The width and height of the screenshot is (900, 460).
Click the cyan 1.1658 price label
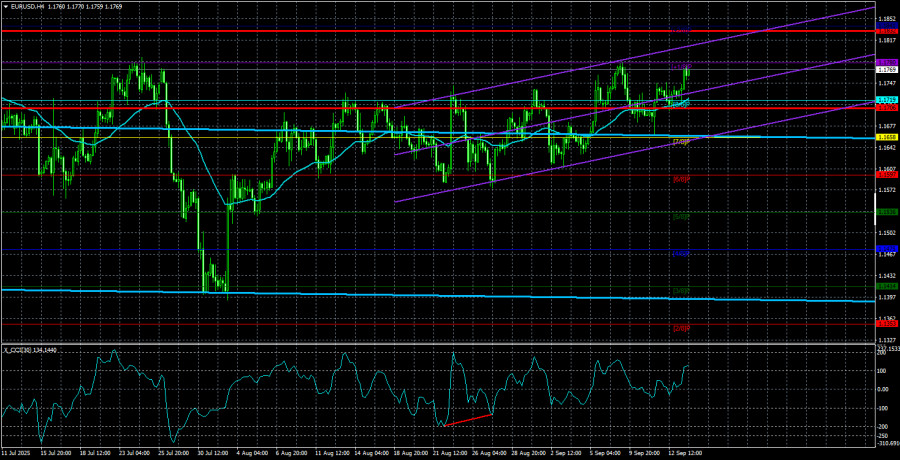pos(886,137)
